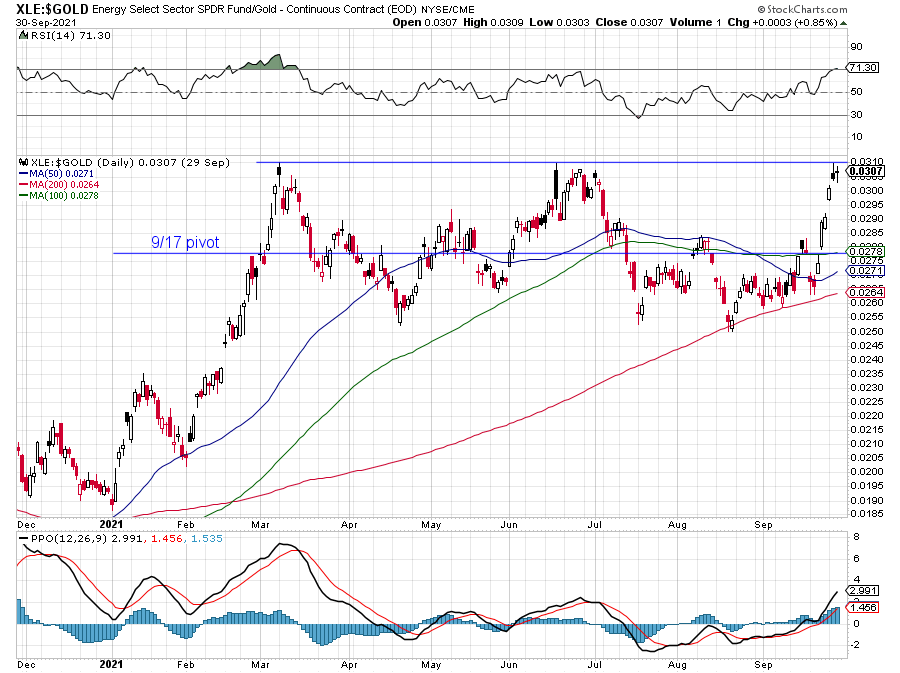
Task: Click the 30 level on RSI axis
Action: click(856, 115)
